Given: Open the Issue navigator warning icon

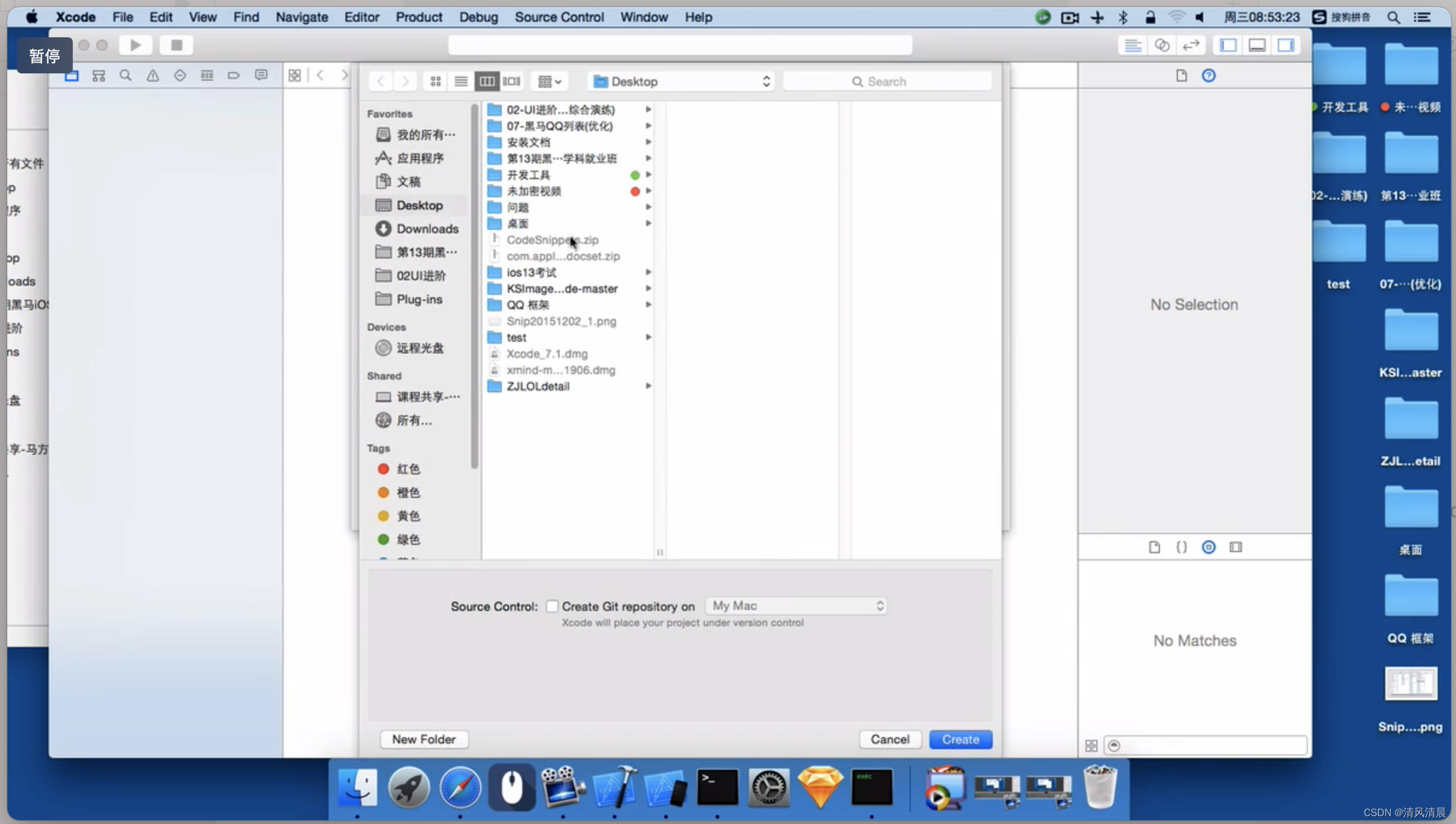Looking at the screenshot, I should click(153, 75).
